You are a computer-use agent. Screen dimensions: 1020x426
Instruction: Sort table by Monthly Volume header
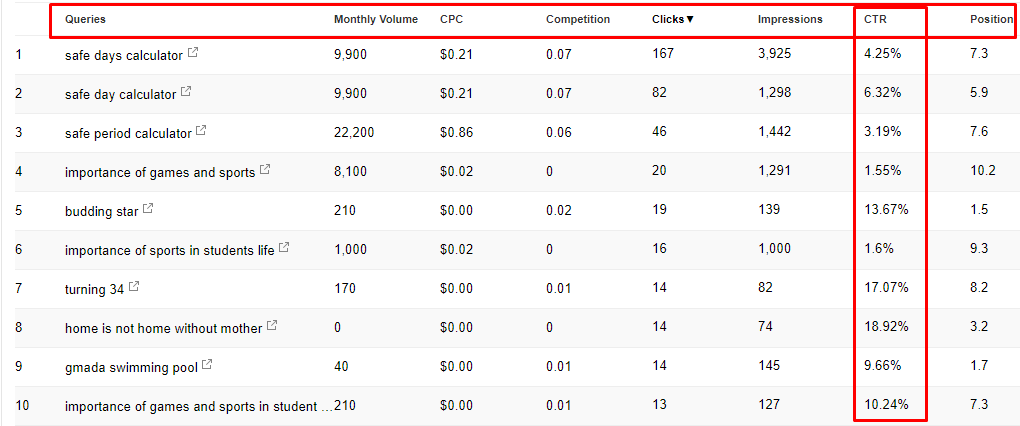pos(376,20)
